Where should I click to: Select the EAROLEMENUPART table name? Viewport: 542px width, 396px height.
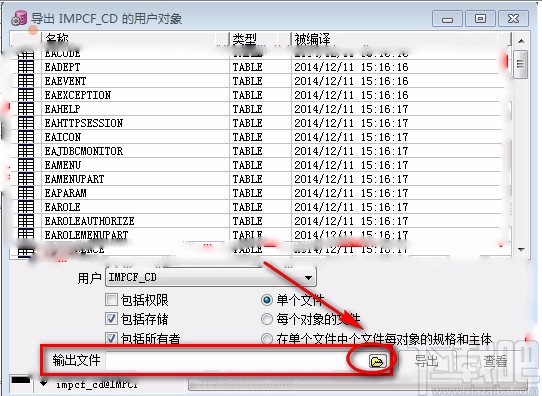click(x=86, y=235)
